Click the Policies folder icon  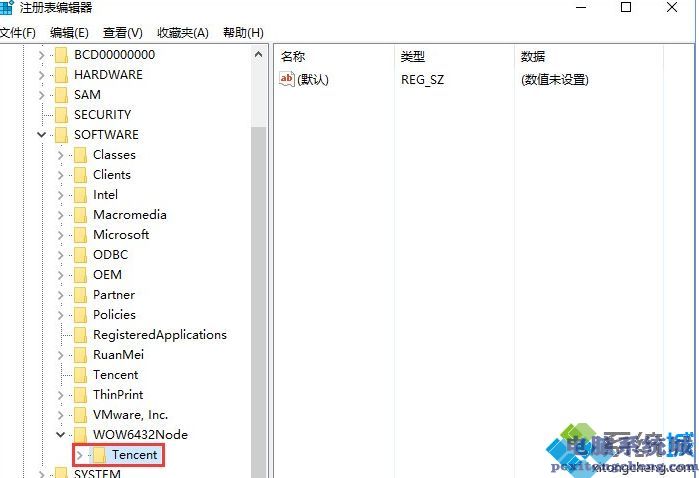click(80, 315)
